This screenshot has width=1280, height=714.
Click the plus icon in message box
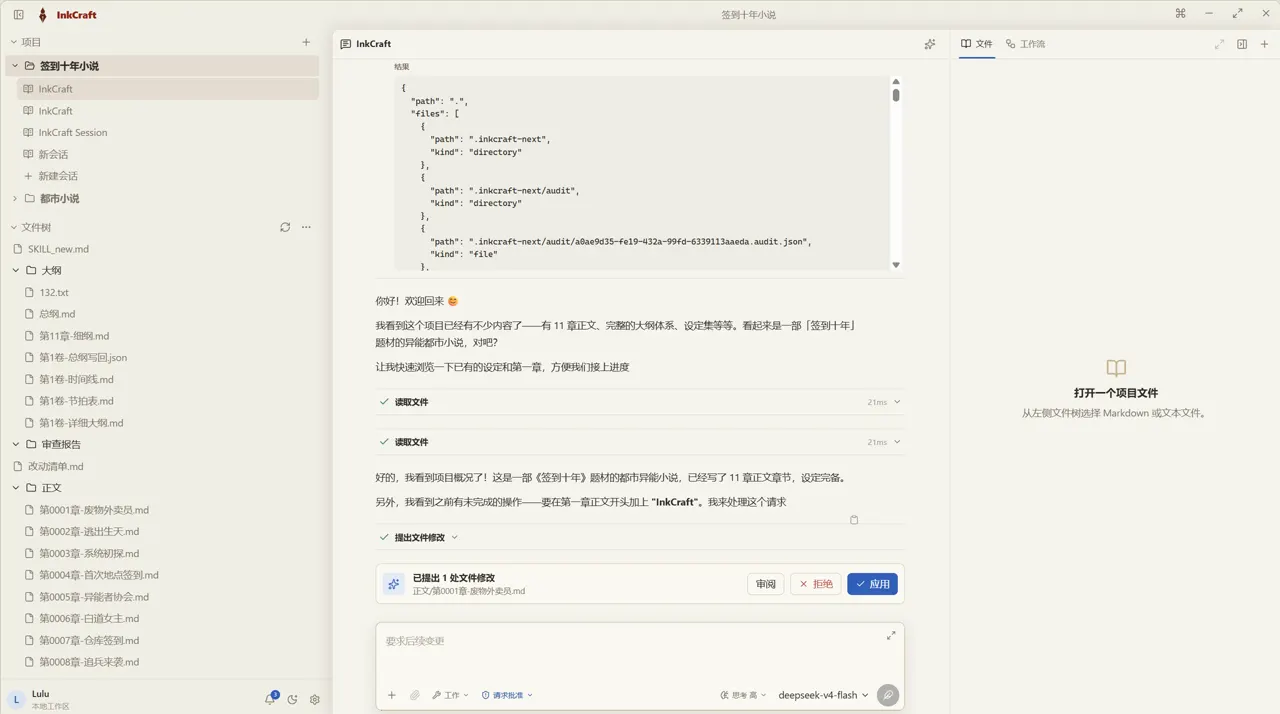coord(392,695)
